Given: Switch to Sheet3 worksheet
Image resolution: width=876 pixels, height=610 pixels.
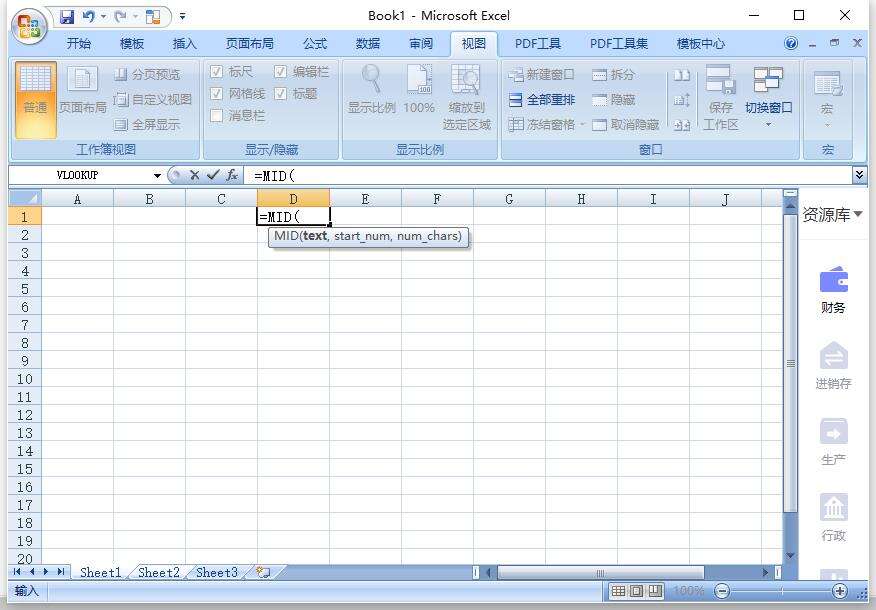Looking at the screenshot, I should coord(217,572).
